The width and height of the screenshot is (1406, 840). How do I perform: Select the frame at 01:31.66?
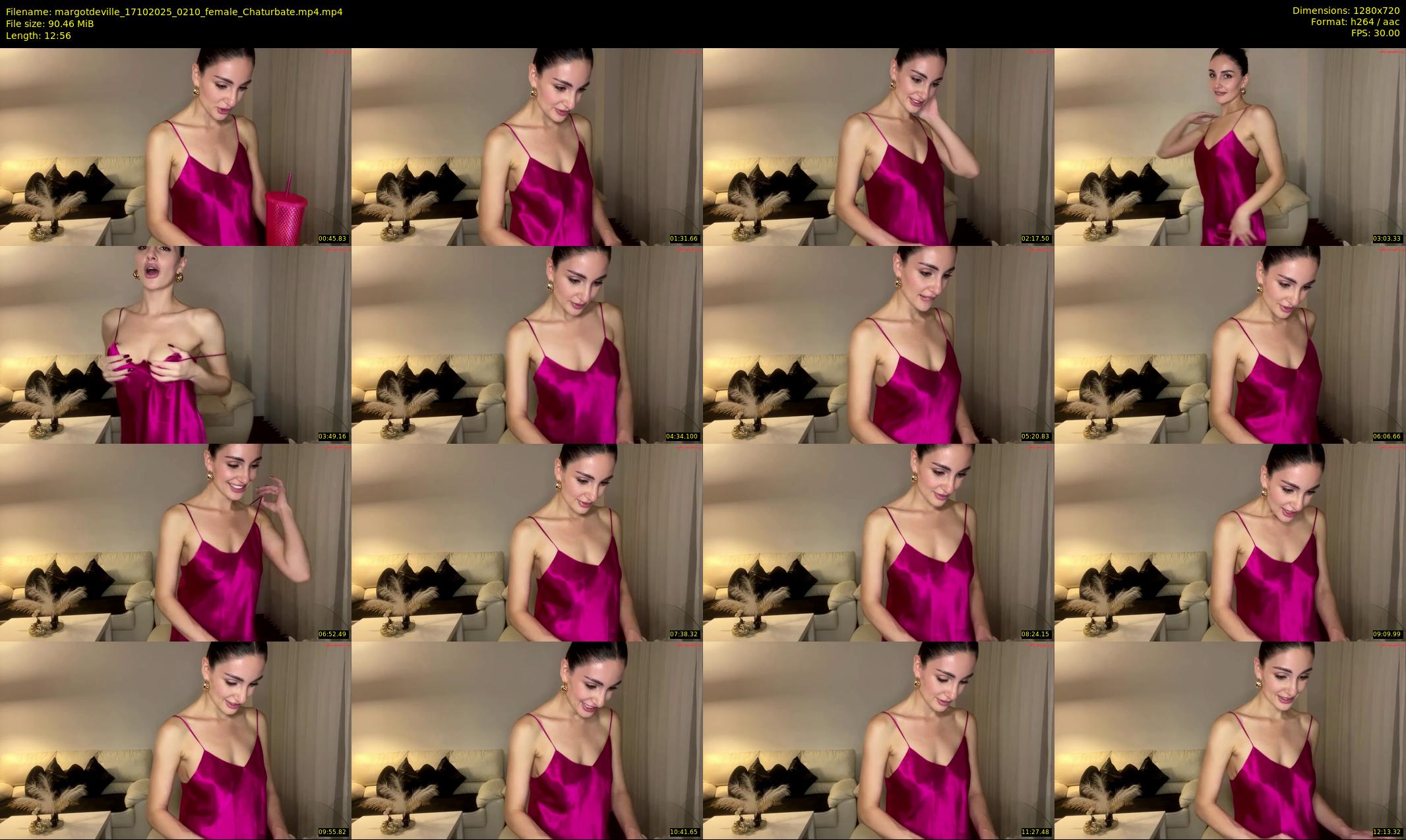click(527, 146)
